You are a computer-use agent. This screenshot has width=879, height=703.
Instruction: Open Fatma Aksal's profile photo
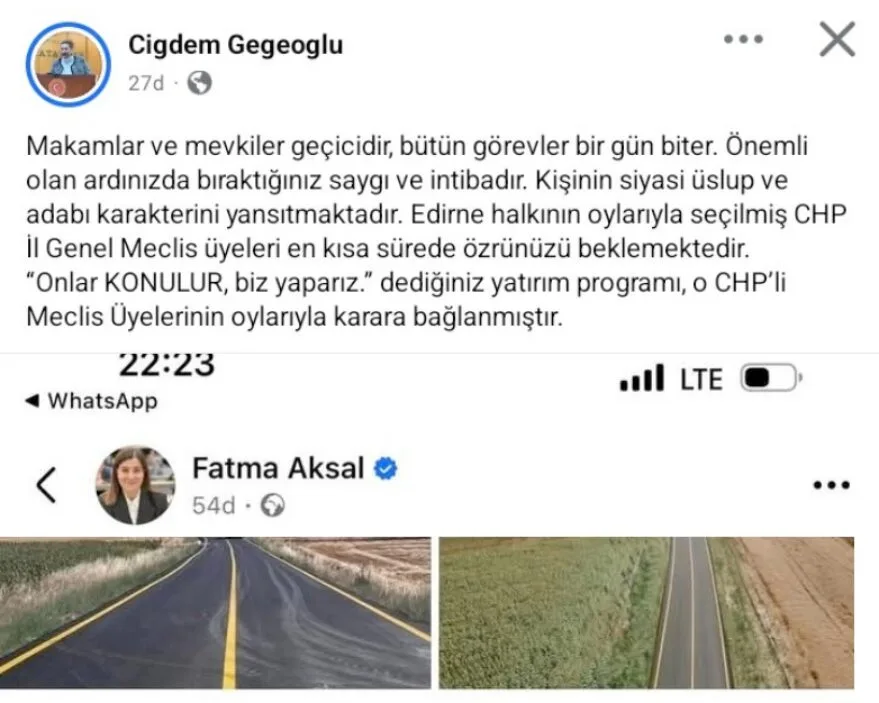136,485
